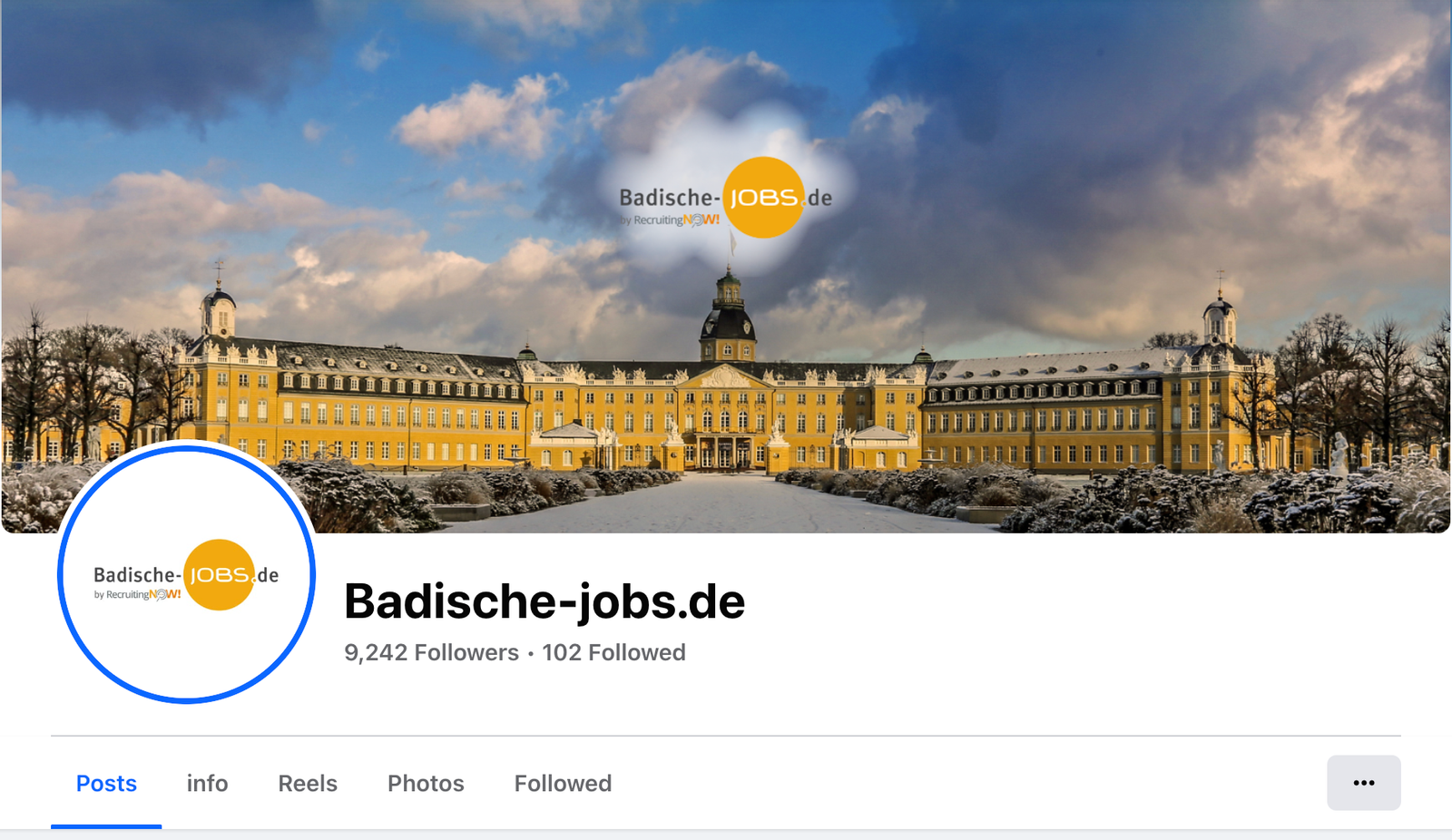Viewport: 1452px width, 840px height.
Task: Switch to the Posts tab
Action: tap(106, 783)
